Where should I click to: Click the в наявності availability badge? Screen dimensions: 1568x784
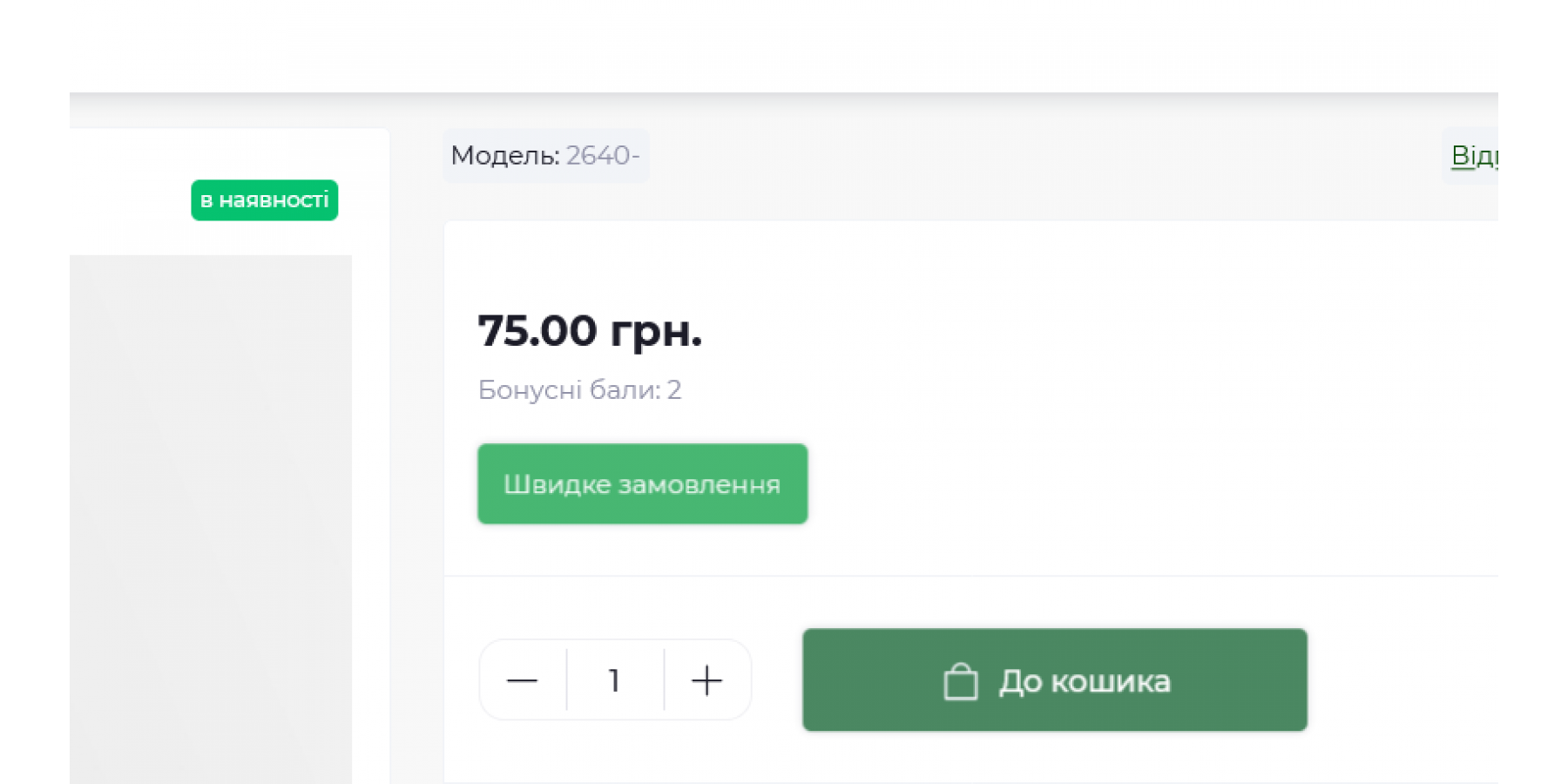coord(265,200)
